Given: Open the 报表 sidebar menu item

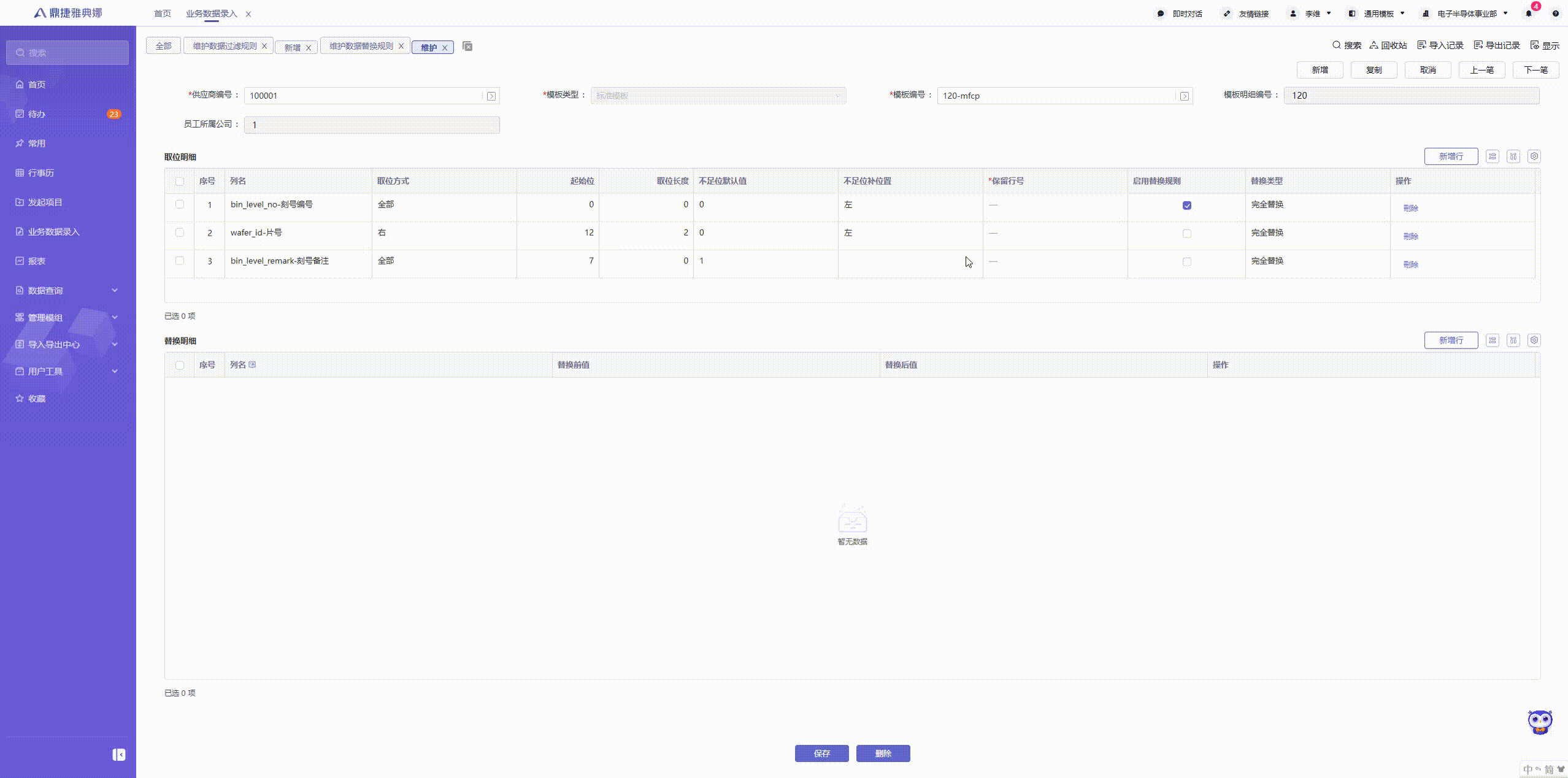Looking at the screenshot, I should [37, 261].
